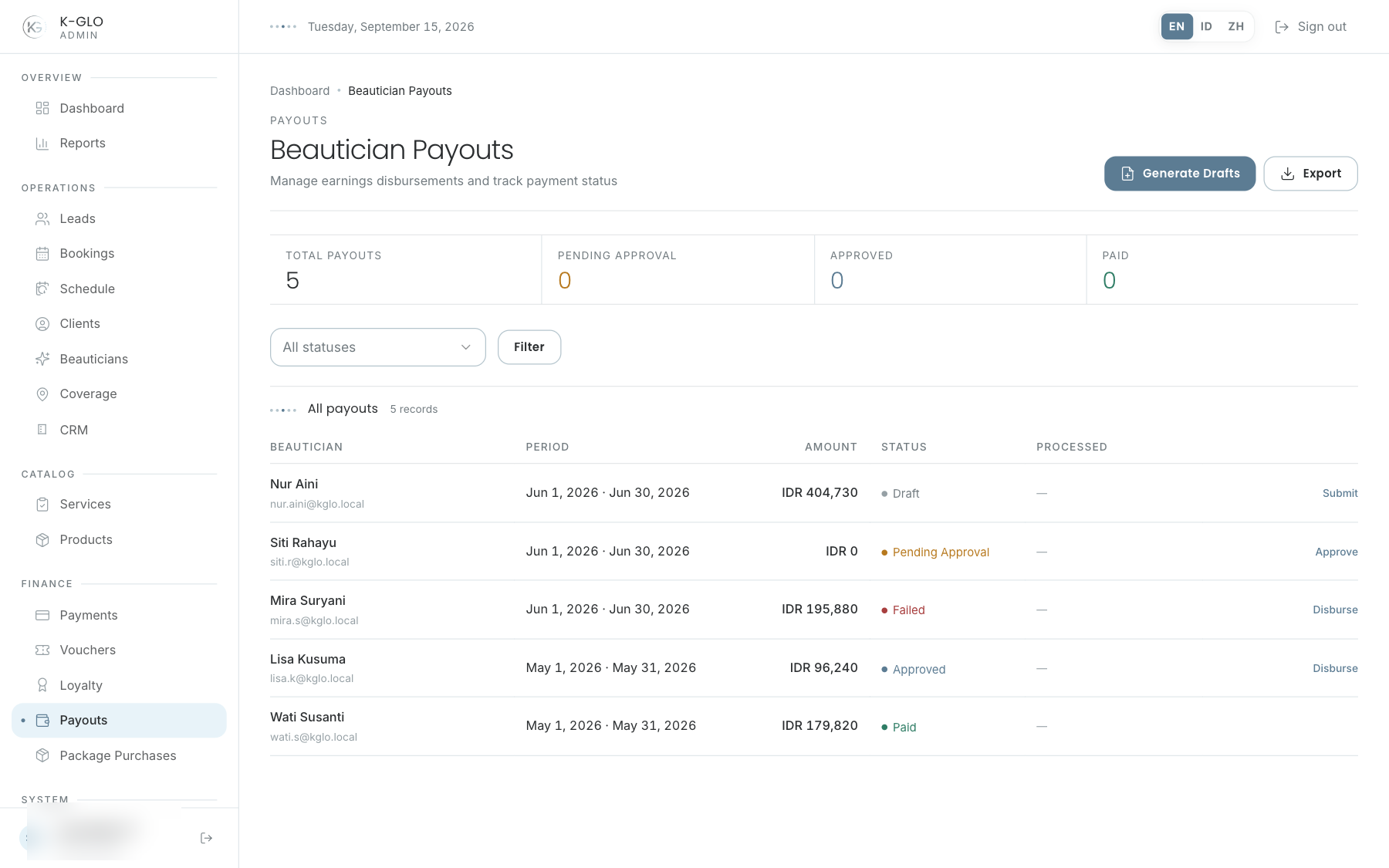
Task: Disburse Mira Suryani's failed payout
Action: click(x=1335, y=610)
